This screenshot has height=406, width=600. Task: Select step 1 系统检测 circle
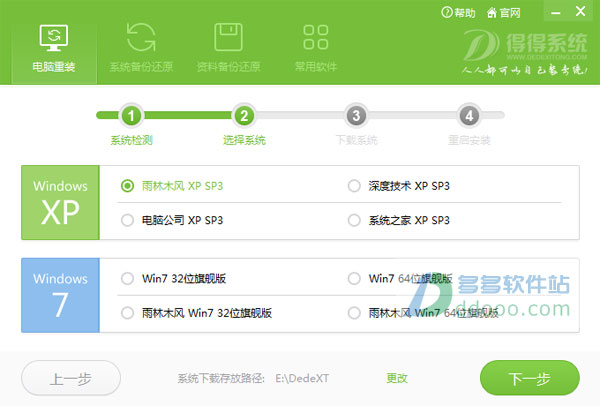(x=131, y=116)
